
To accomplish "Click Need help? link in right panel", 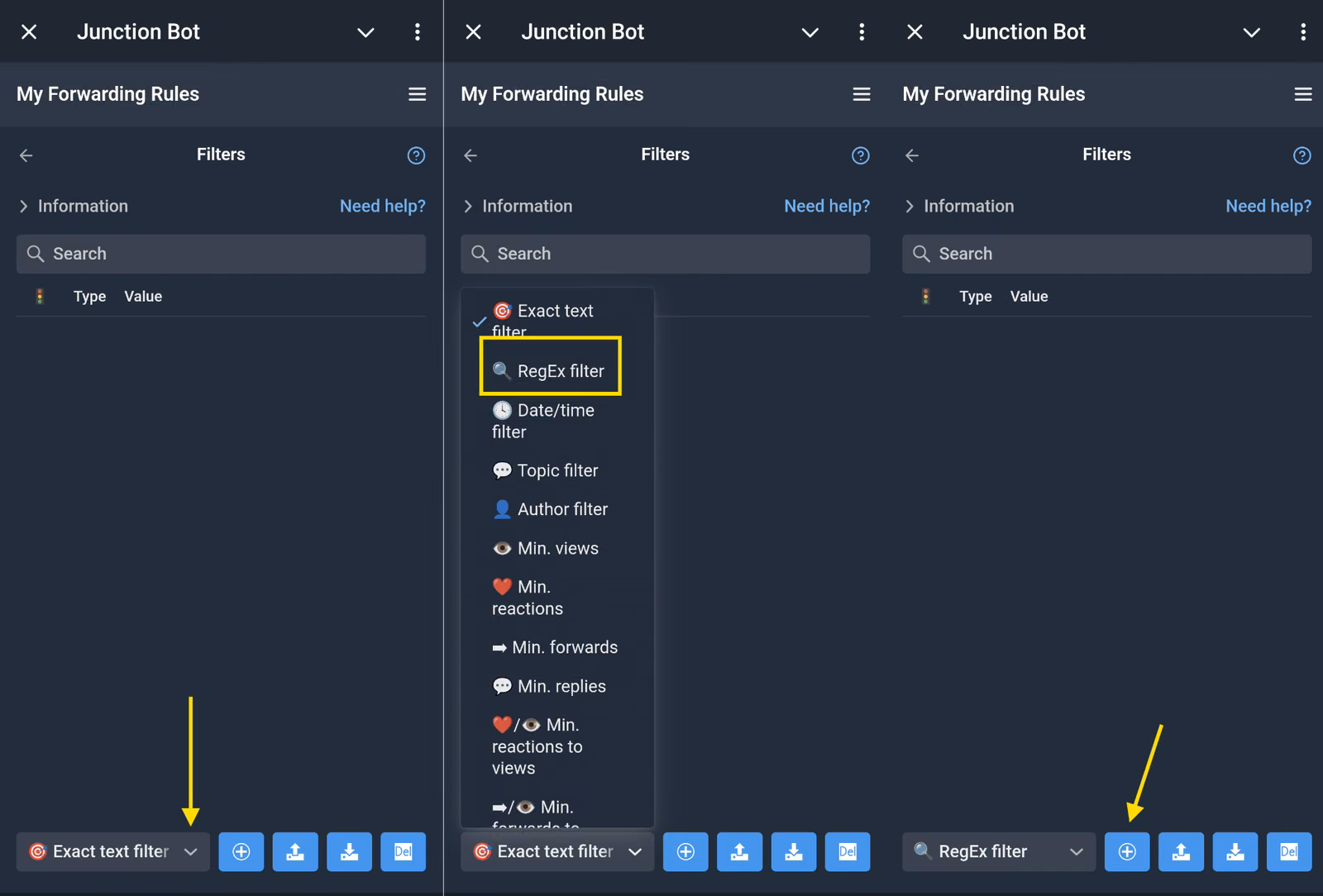I will (1268, 206).
